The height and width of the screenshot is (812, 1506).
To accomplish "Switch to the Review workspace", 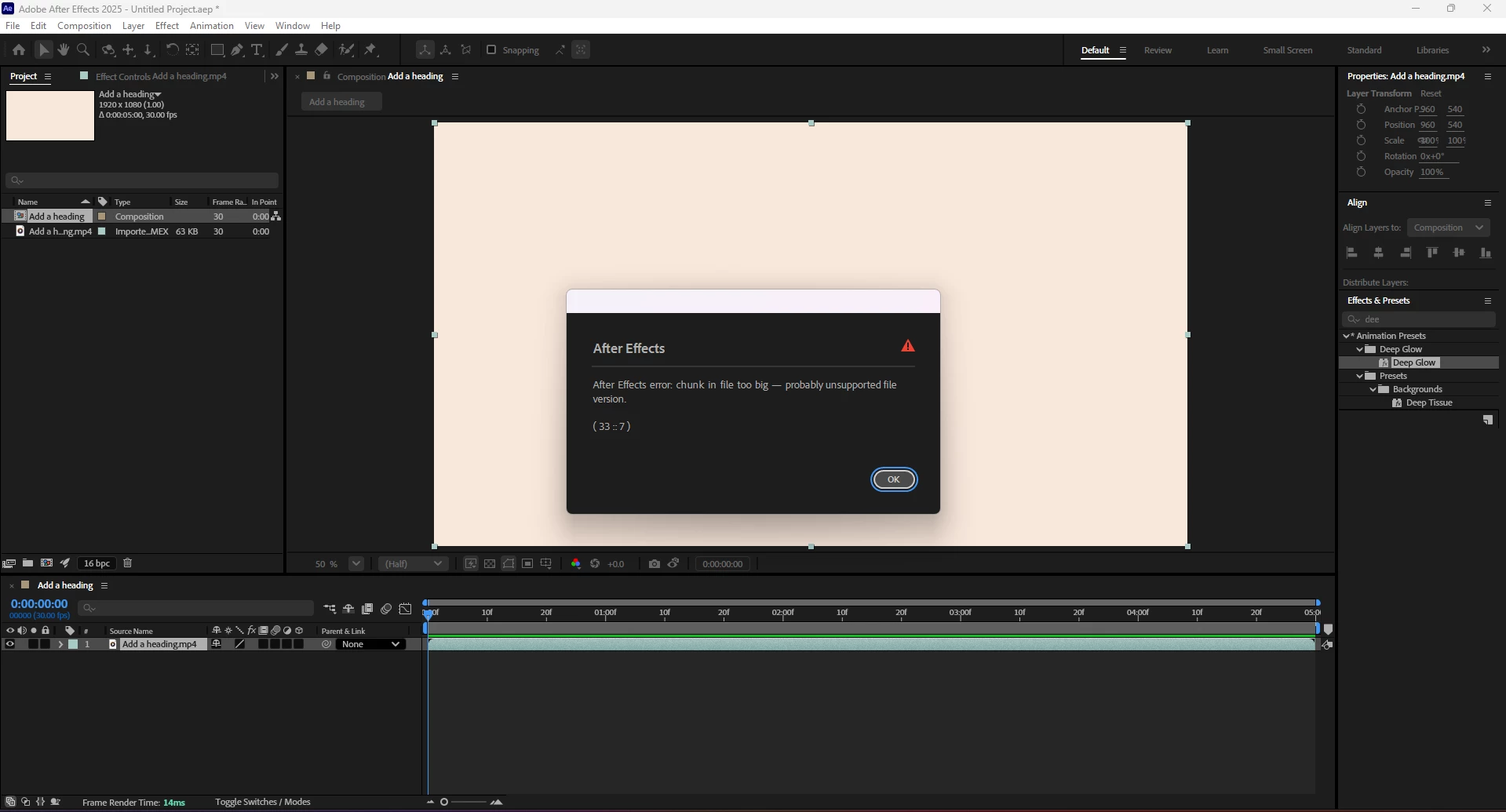I will point(1158,50).
